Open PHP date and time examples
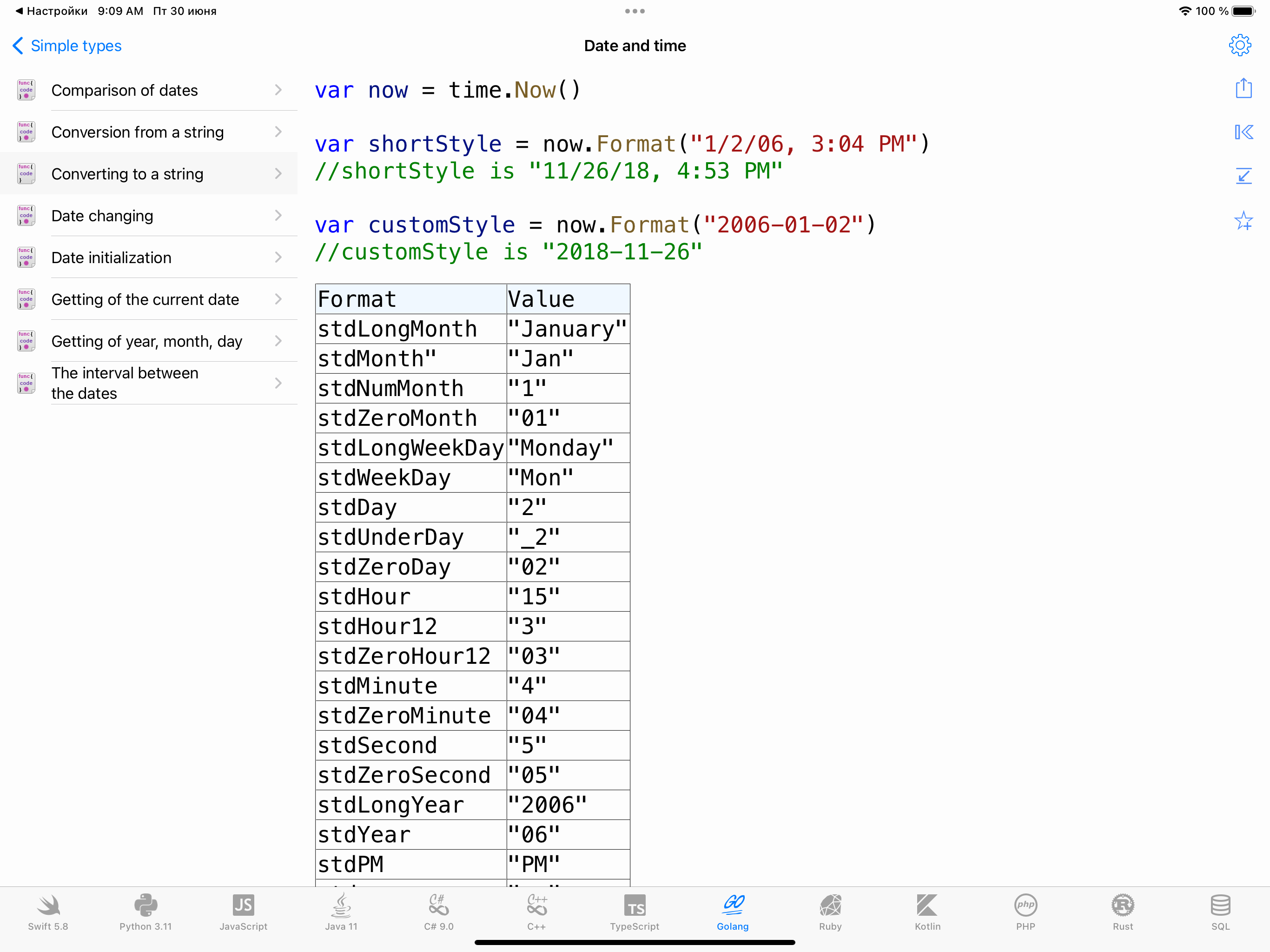 pos(1025,913)
